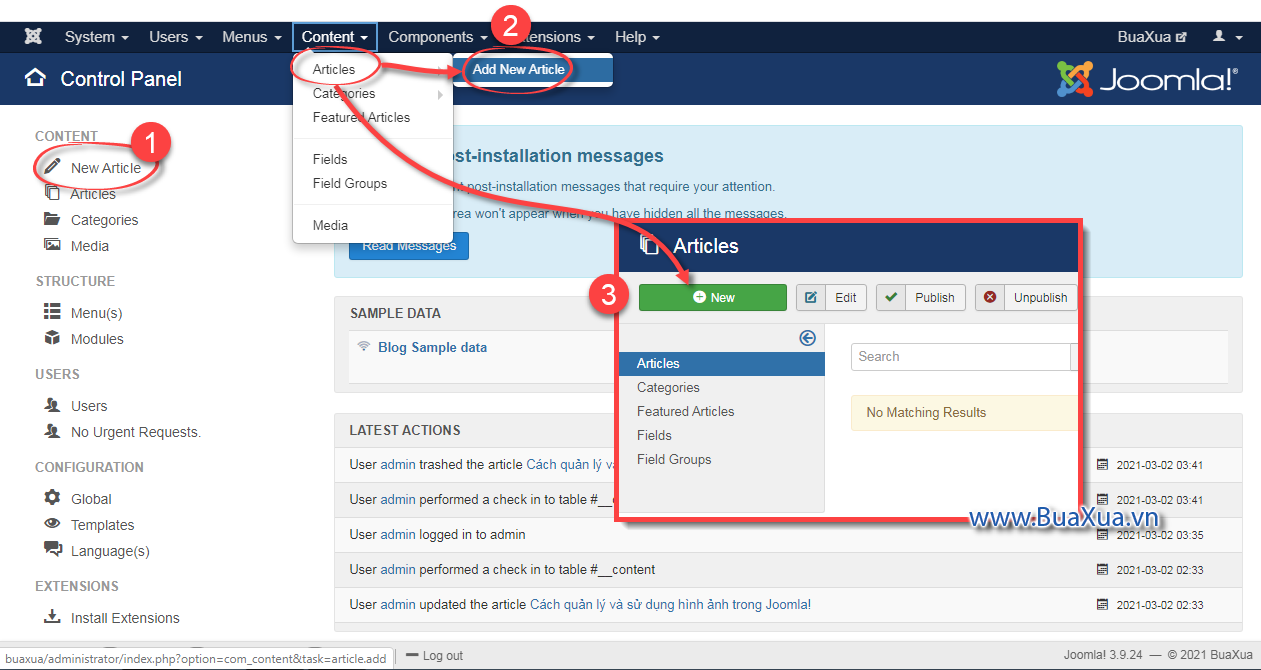Select Categories in the Articles panel sidebar
The height and width of the screenshot is (670, 1261).
point(668,387)
